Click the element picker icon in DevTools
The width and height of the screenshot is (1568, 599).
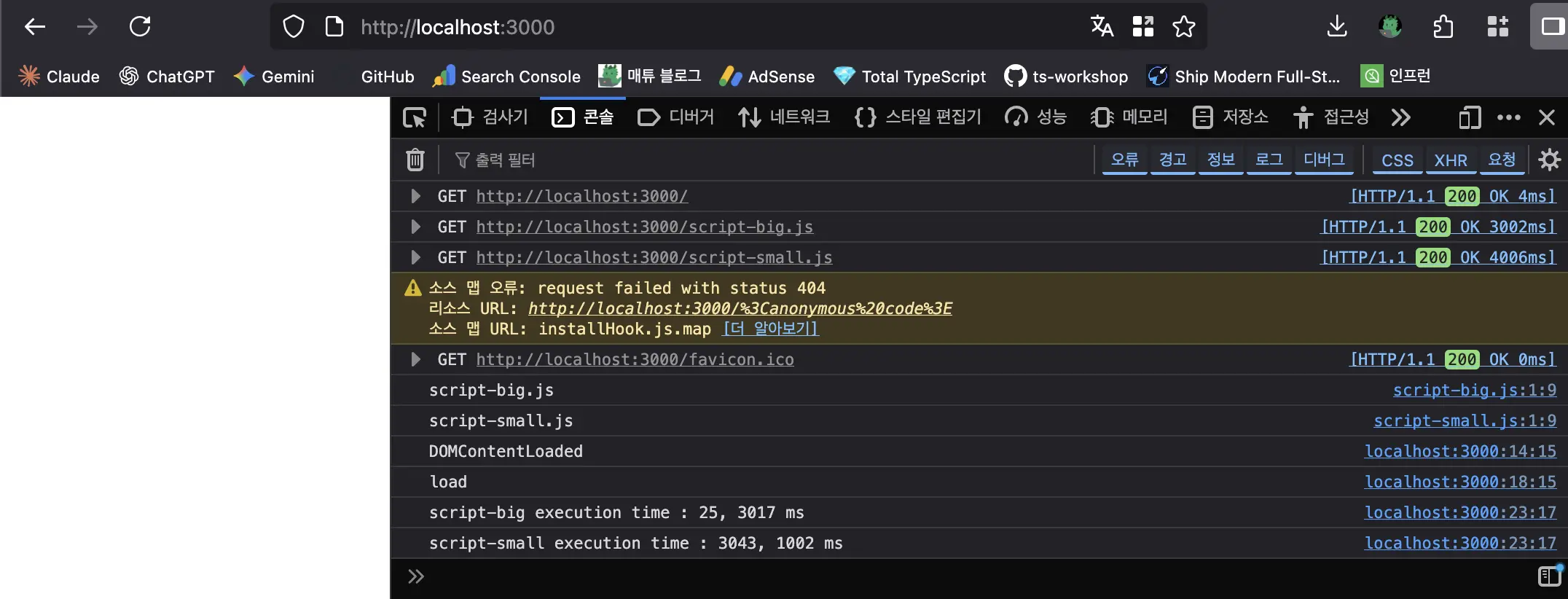click(x=415, y=117)
